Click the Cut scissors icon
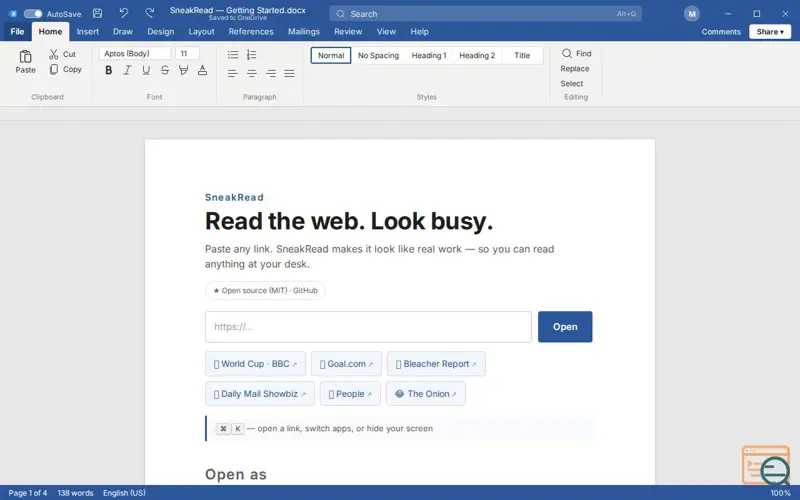This screenshot has width=800, height=500. click(x=54, y=54)
